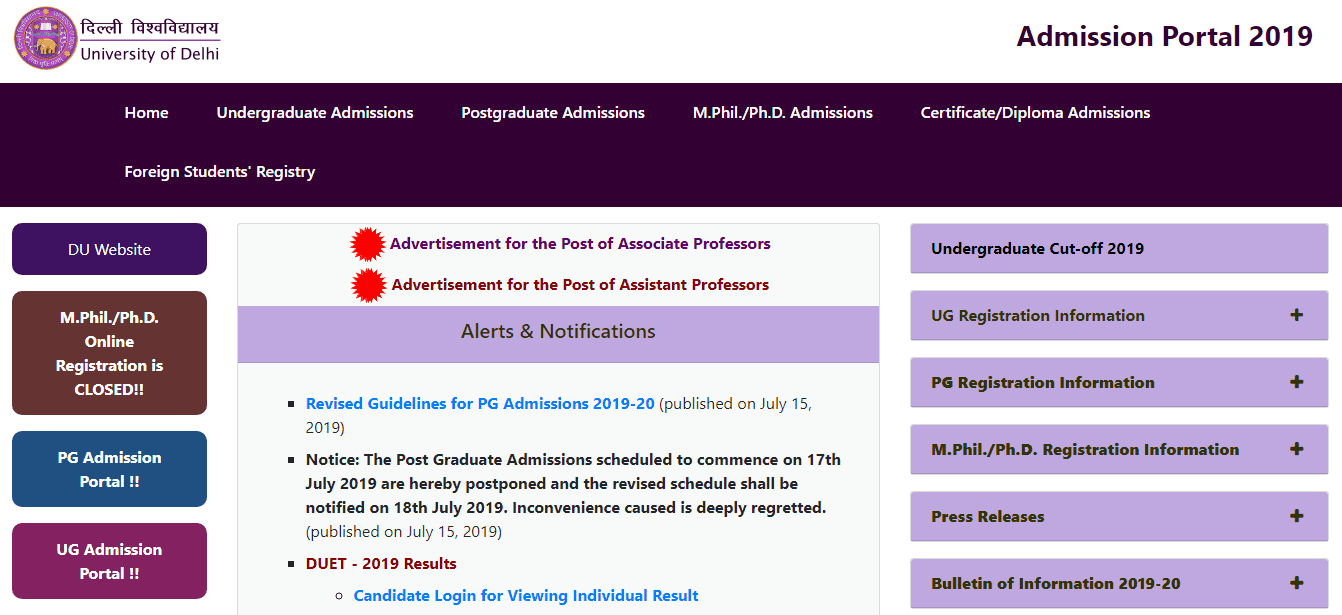
Task: Open Undergraduate Admissions menu item
Action: click(315, 113)
